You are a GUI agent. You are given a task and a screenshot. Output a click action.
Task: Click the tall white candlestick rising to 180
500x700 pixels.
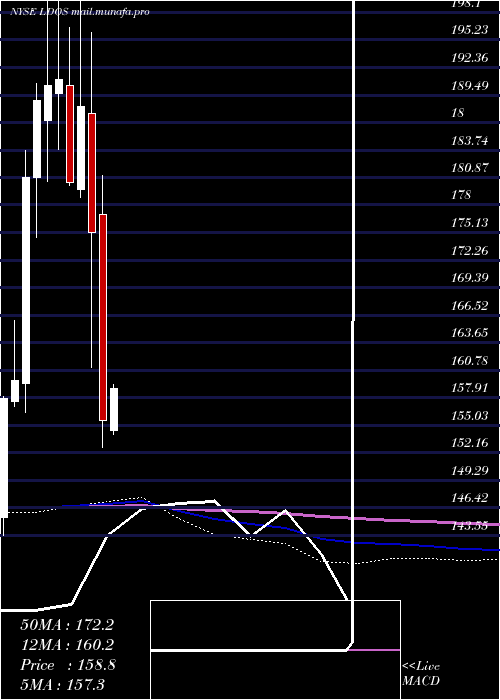coord(26,280)
